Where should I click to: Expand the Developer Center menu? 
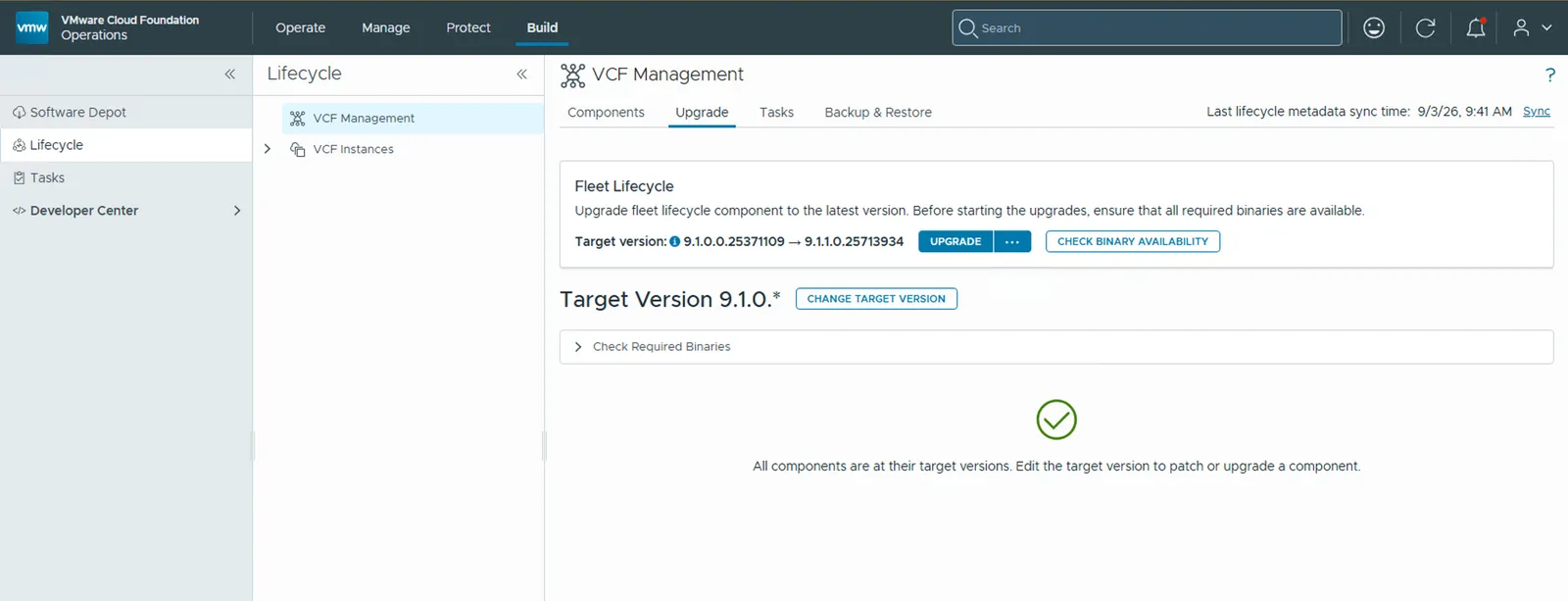(236, 211)
